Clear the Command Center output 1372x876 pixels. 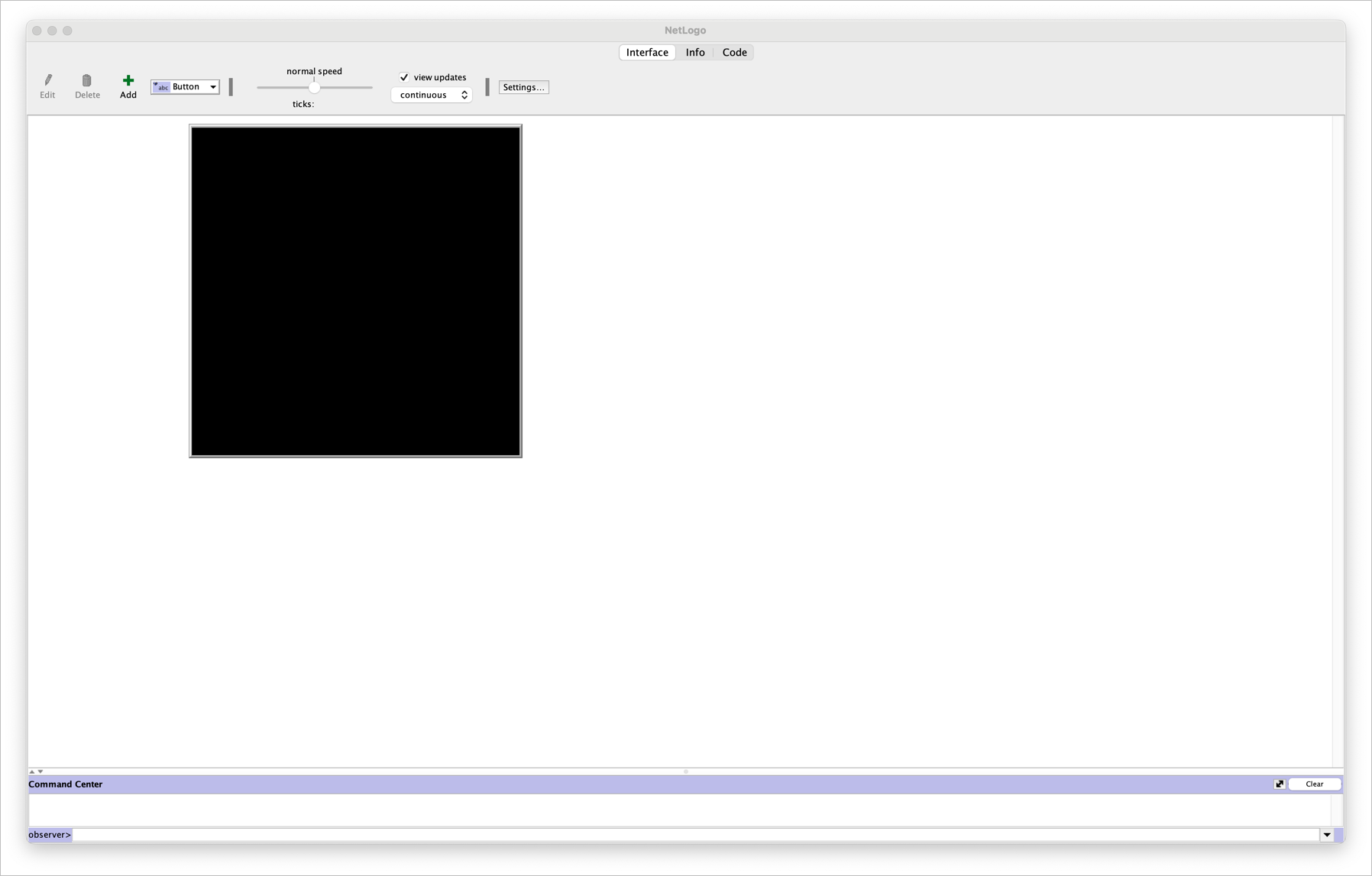(1314, 784)
